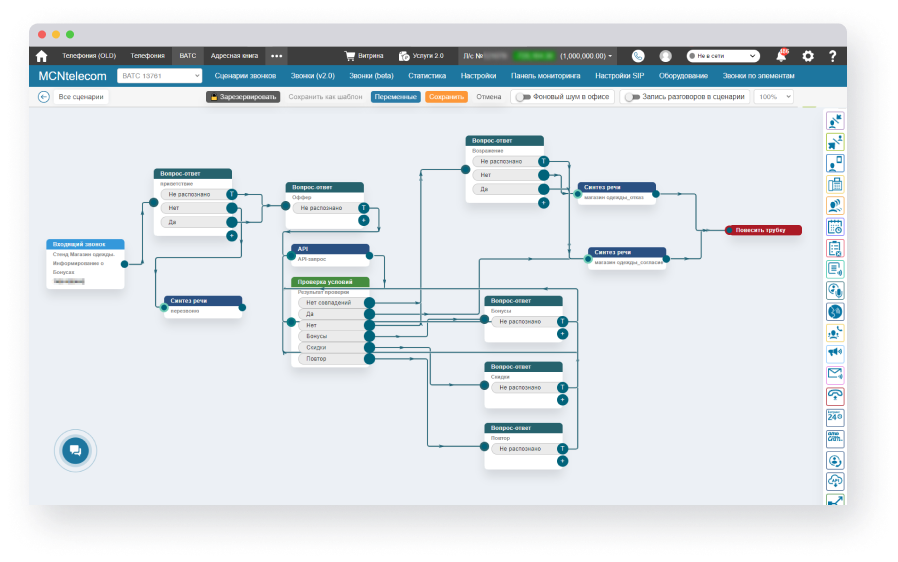The height and width of the screenshot is (562, 898).
Task: Select the incoming-call-to-user sidebar element
Action: point(835,121)
